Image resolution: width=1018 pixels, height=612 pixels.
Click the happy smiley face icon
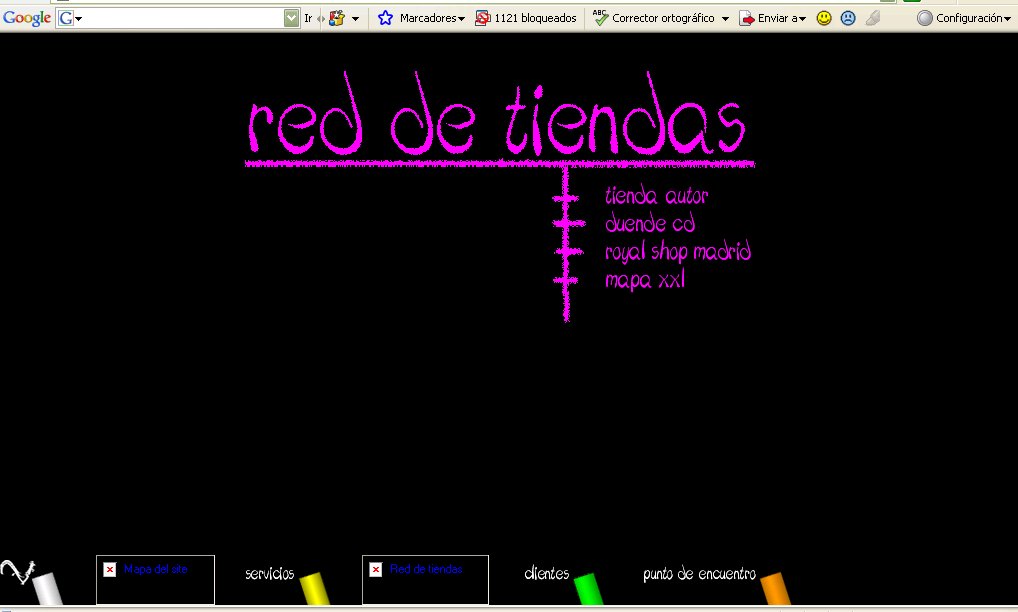824,18
